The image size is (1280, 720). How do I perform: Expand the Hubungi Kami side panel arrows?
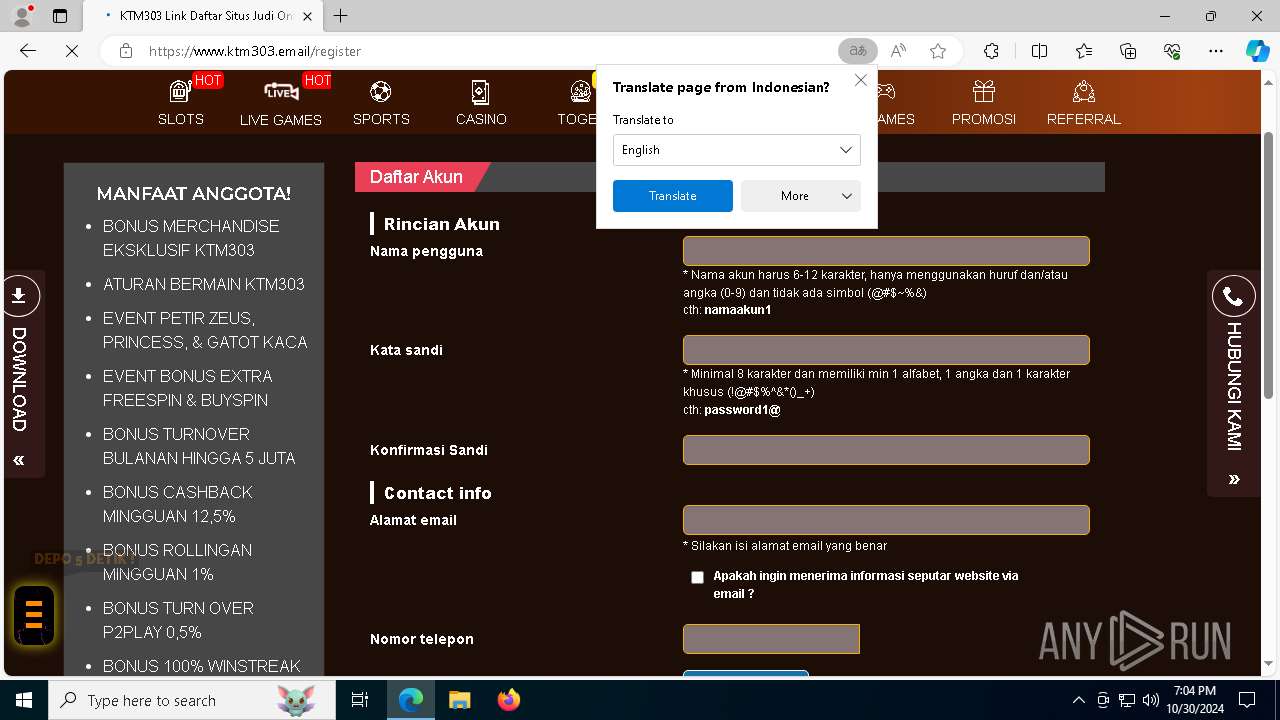point(1234,479)
